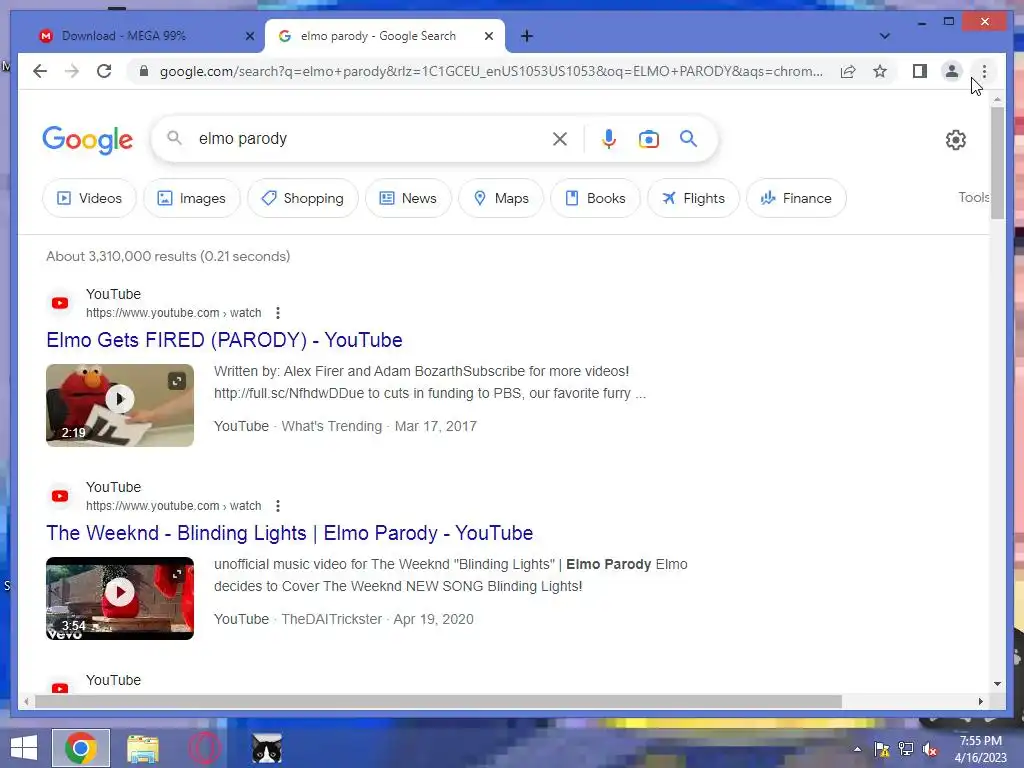The width and height of the screenshot is (1024, 768).
Task: Open Google search settings gear
Action: coord(955,139)
